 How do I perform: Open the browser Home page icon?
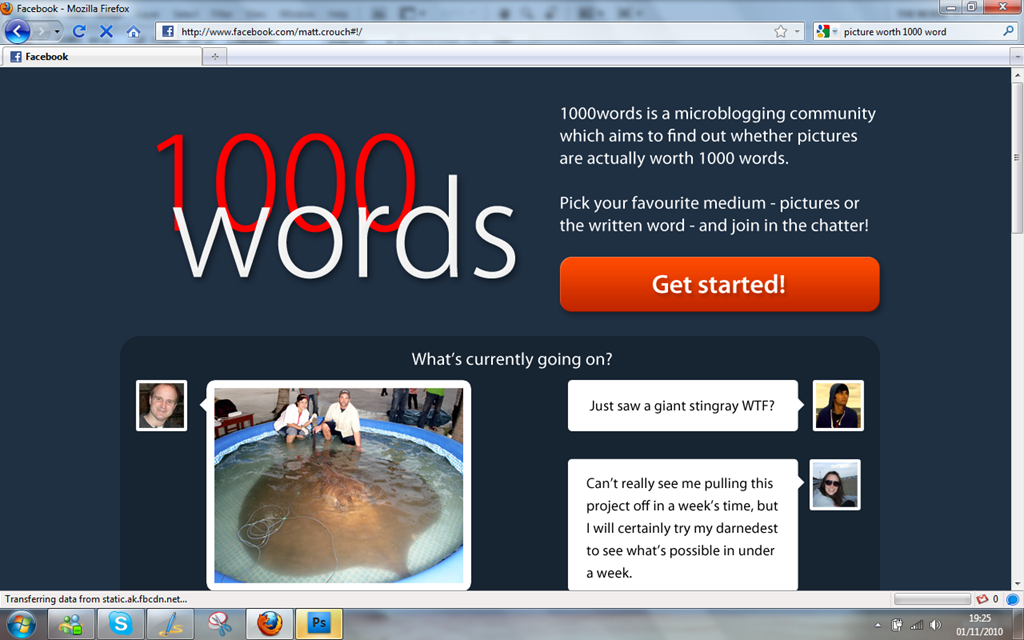[x=134, y=31]
